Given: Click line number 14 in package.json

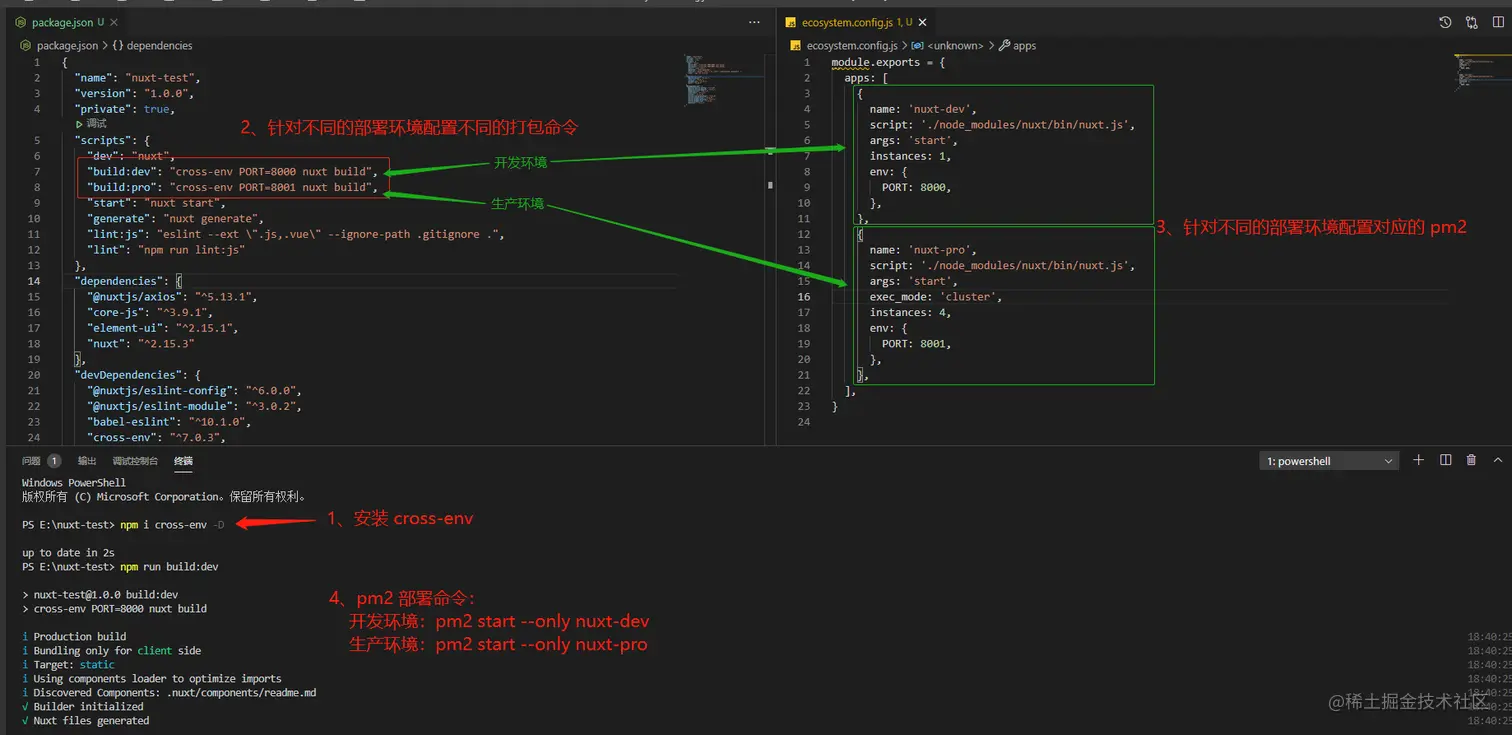Looking at the screenshot, I should 34,281.
